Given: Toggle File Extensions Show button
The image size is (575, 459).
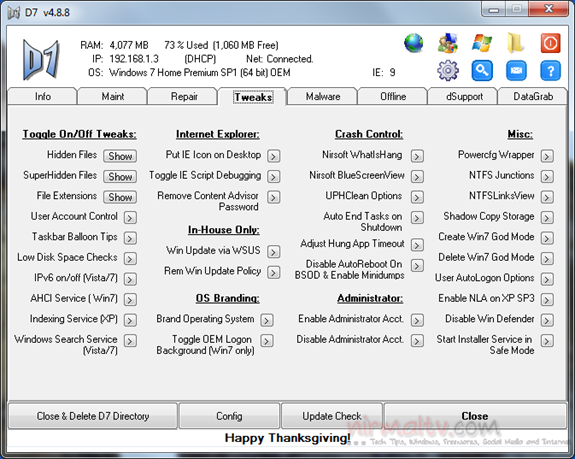Looking at the screenshot, I should click(120, 197).
